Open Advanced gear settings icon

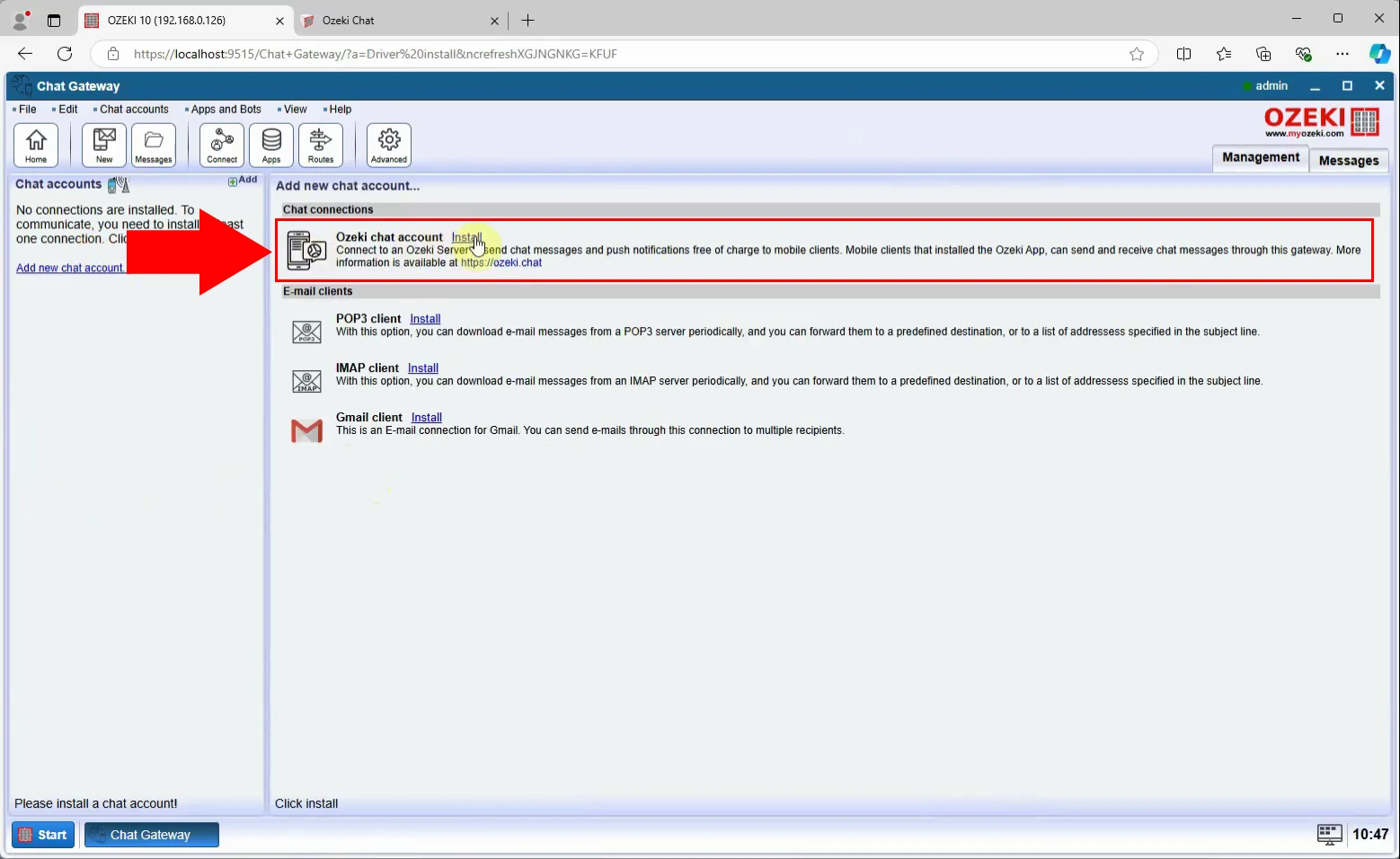389,146
